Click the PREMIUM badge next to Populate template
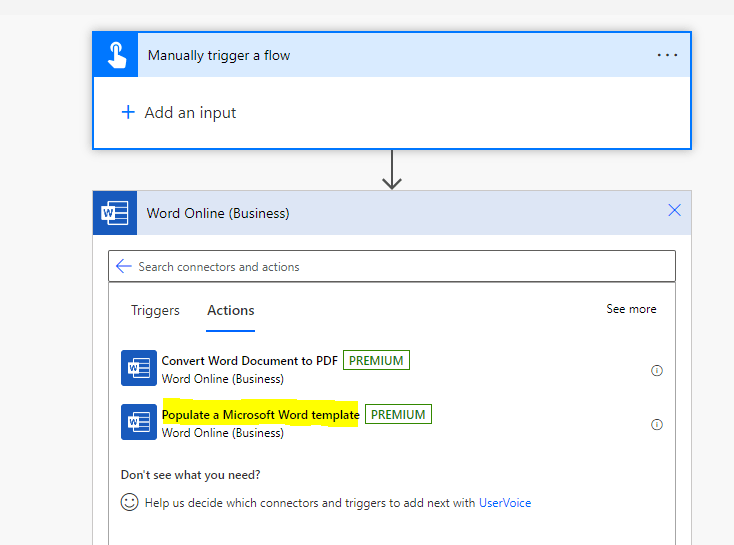The width and height of the screenshot is (734, 545). click(398, 414)
